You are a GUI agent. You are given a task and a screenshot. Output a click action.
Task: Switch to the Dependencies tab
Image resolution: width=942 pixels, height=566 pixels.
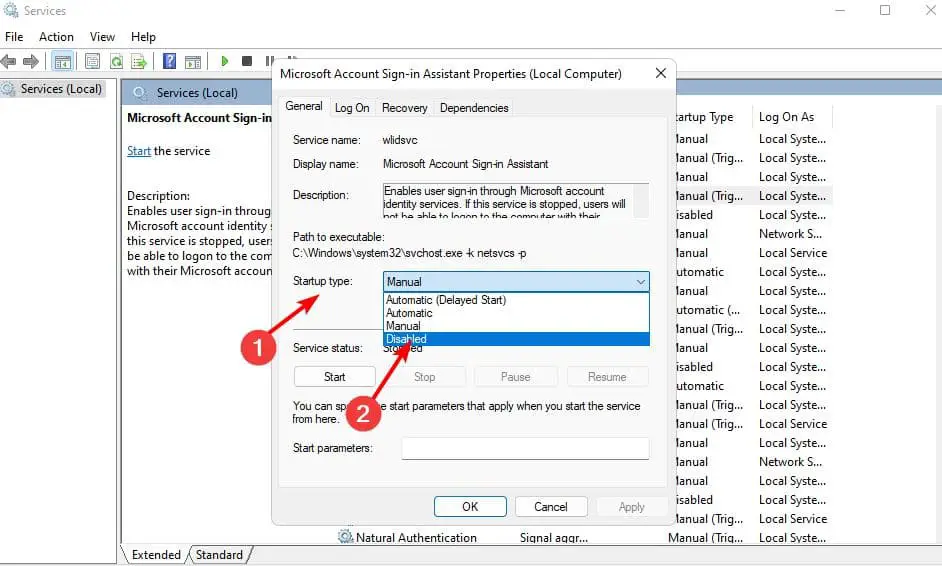tap(474, 108)
